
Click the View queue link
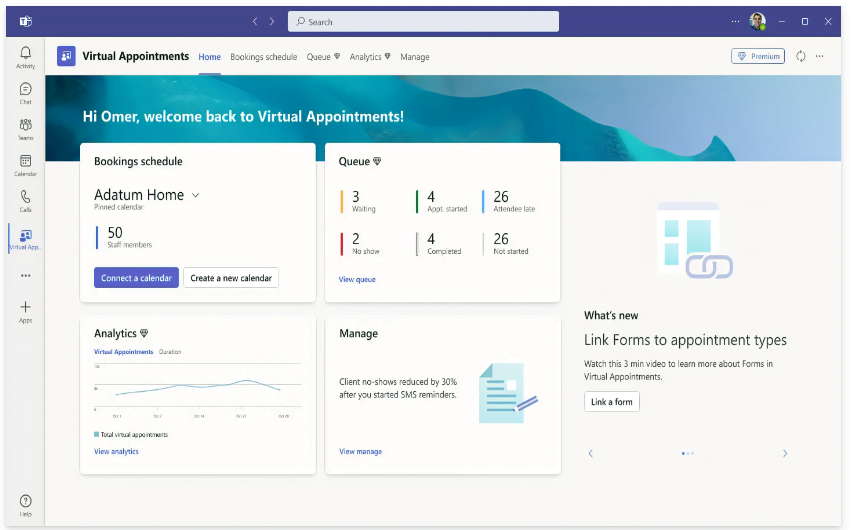pos(357,280)
